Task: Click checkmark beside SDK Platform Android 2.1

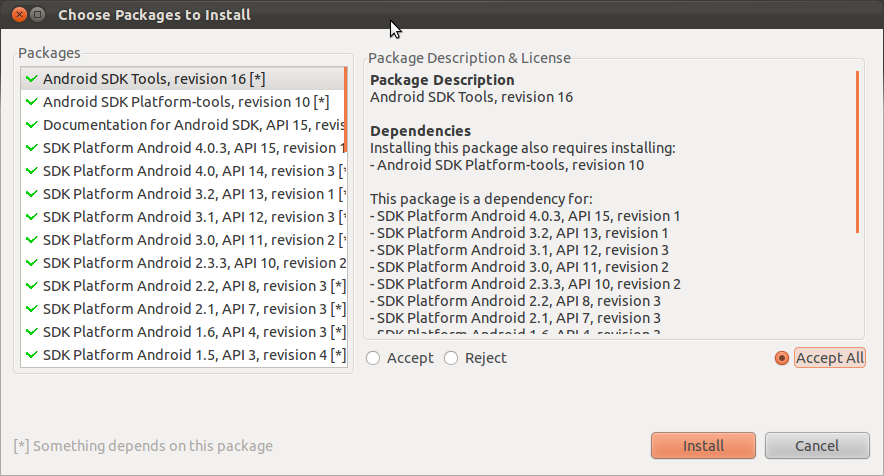Action: (32, 309)
